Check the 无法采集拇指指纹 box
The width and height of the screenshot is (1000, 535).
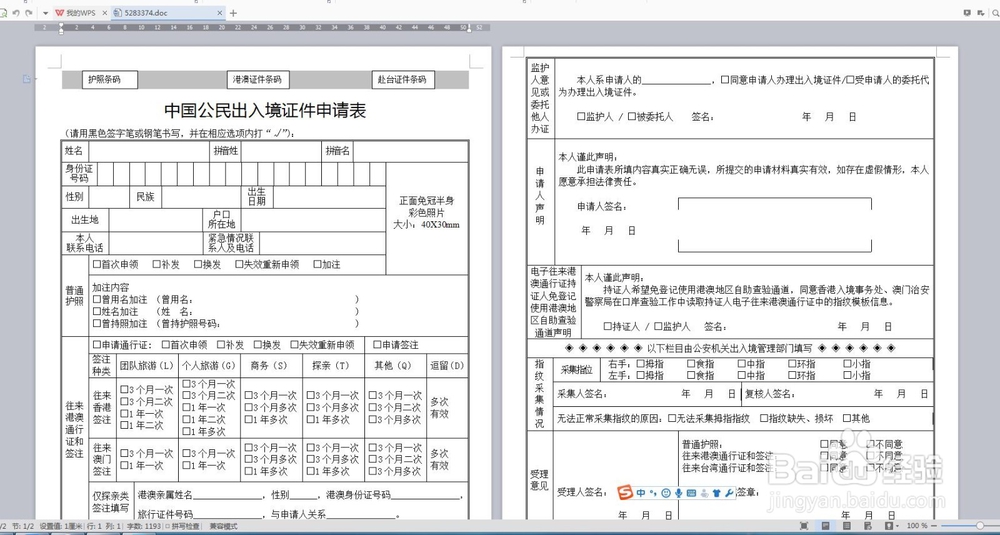(672, 418)
